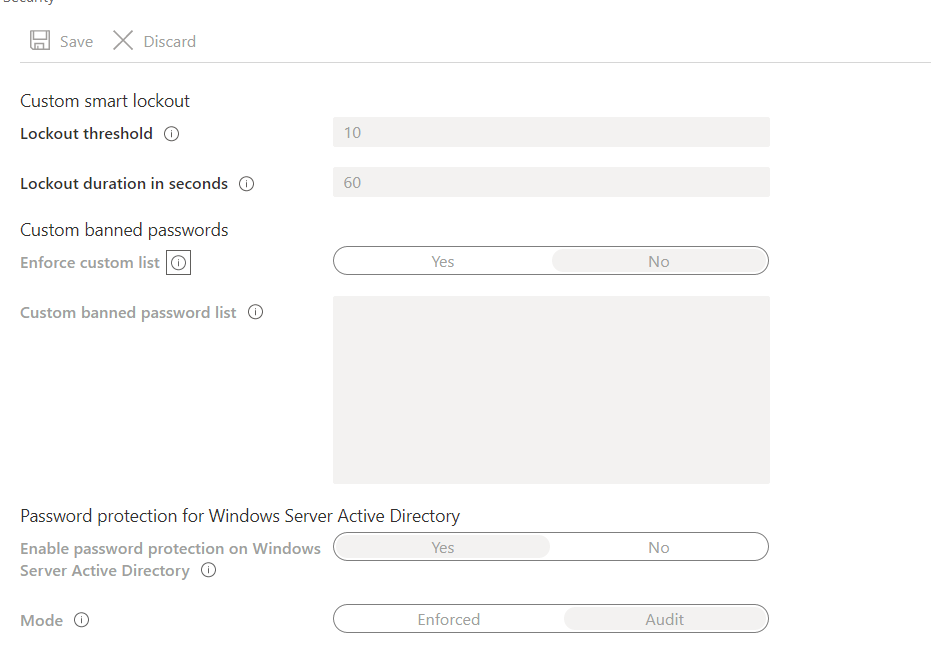Click info icon beside Lockout threshold
Image resolution: width=931 pixels, height=671 pixels.
(x=171, y=134)
